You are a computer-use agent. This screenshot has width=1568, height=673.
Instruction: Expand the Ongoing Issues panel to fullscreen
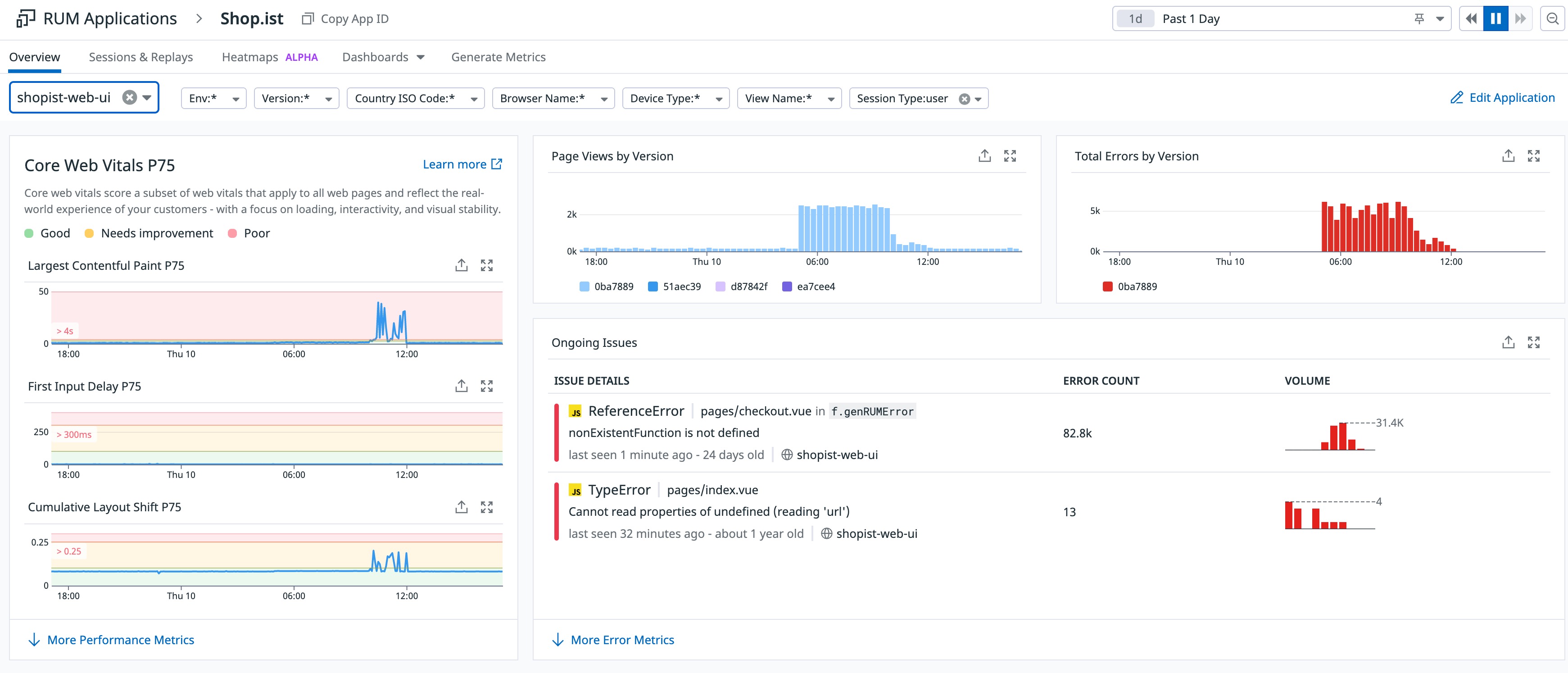coord(1535,341)
